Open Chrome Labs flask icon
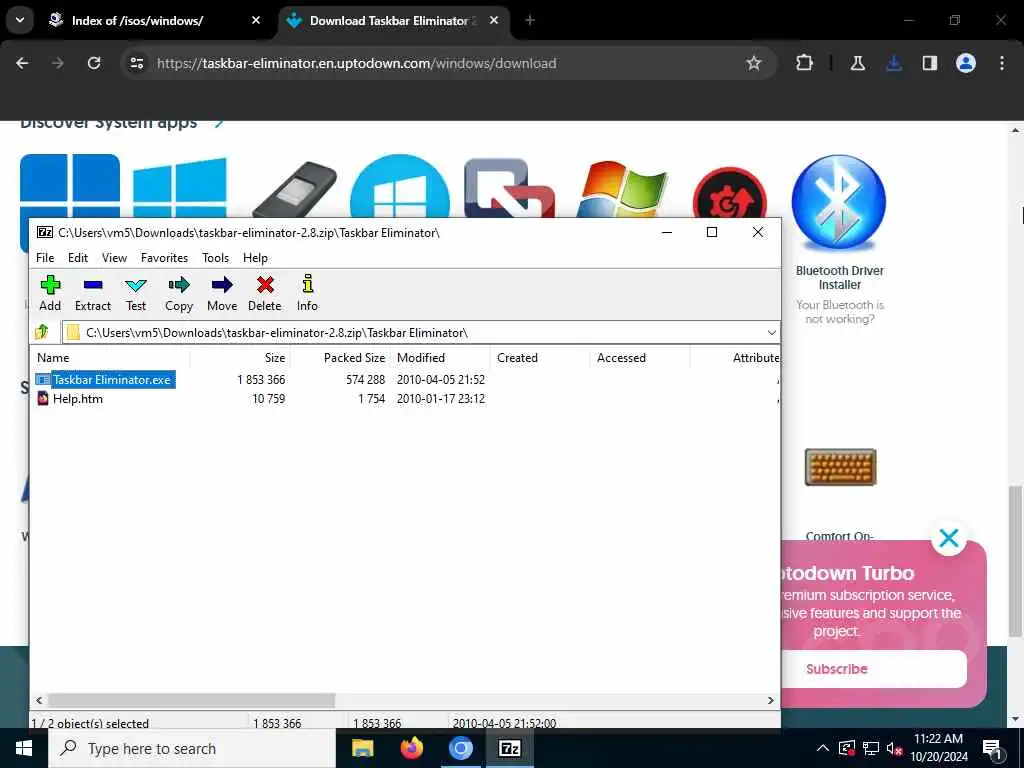The width and height of the screenshot is (1024, 768). [857, 63]
